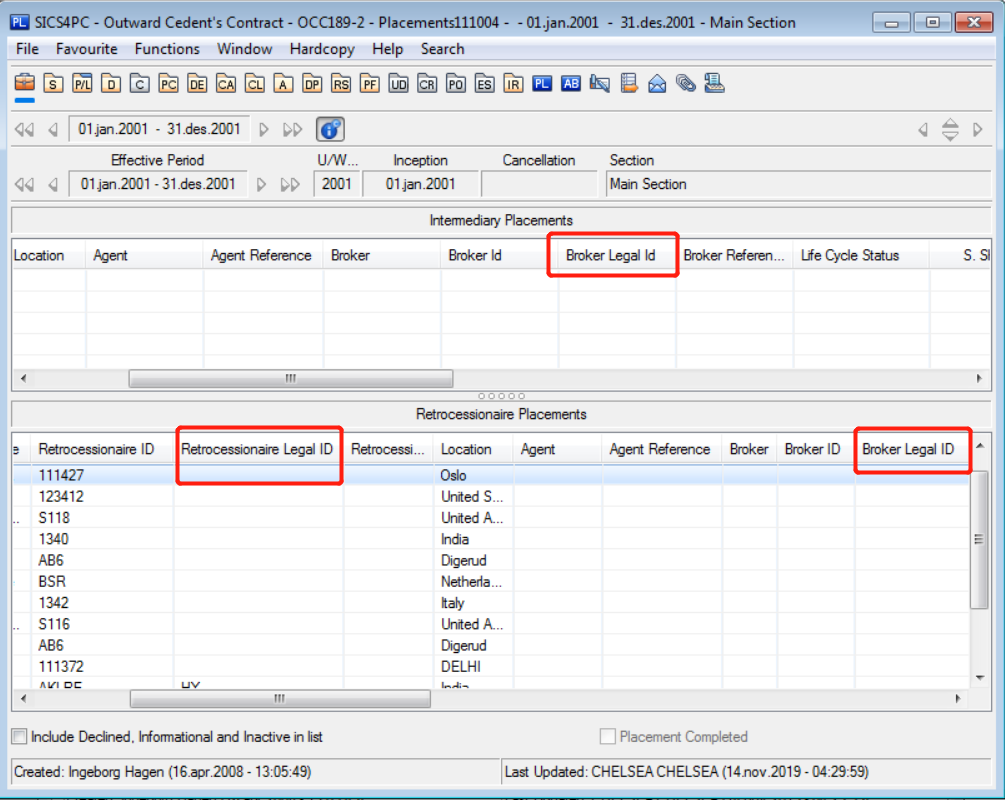
Task: Enable Include Declined, Informational and Inactive checkbox
Action: pos(19,737)
